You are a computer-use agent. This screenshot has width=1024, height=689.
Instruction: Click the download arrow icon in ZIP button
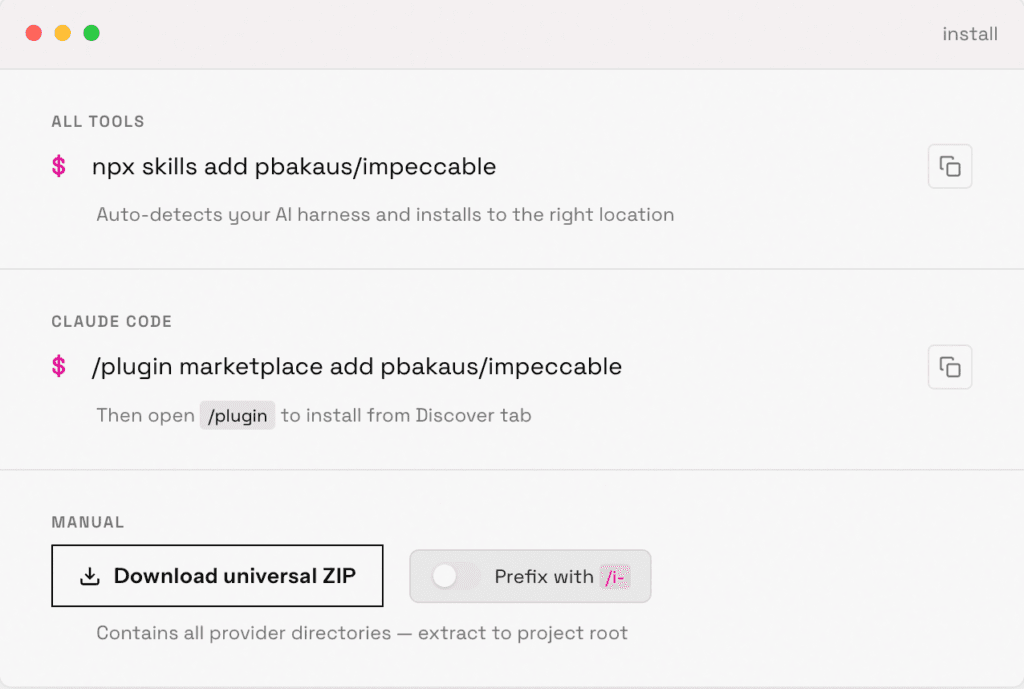90,576
